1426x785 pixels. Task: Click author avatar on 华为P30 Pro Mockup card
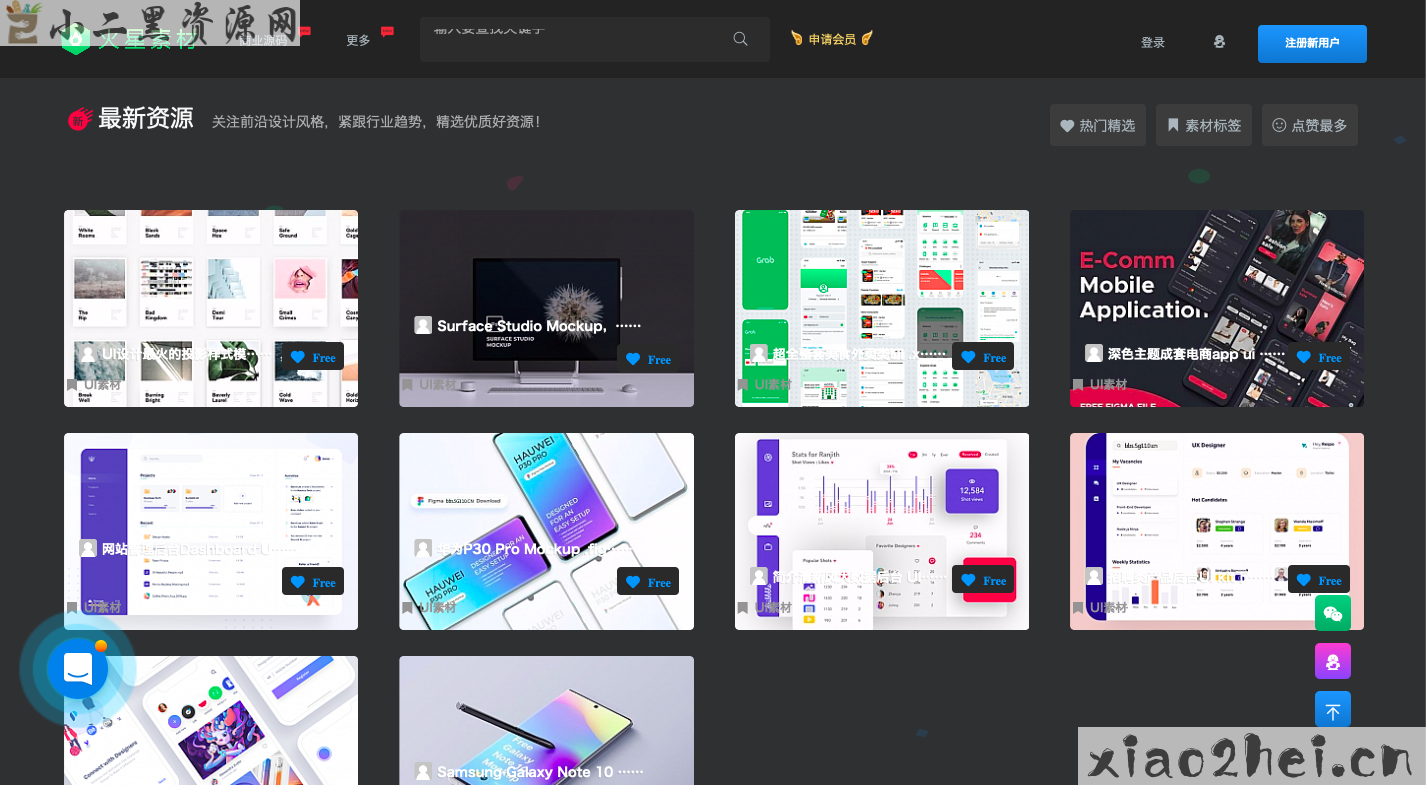click(x=423, y=548)
